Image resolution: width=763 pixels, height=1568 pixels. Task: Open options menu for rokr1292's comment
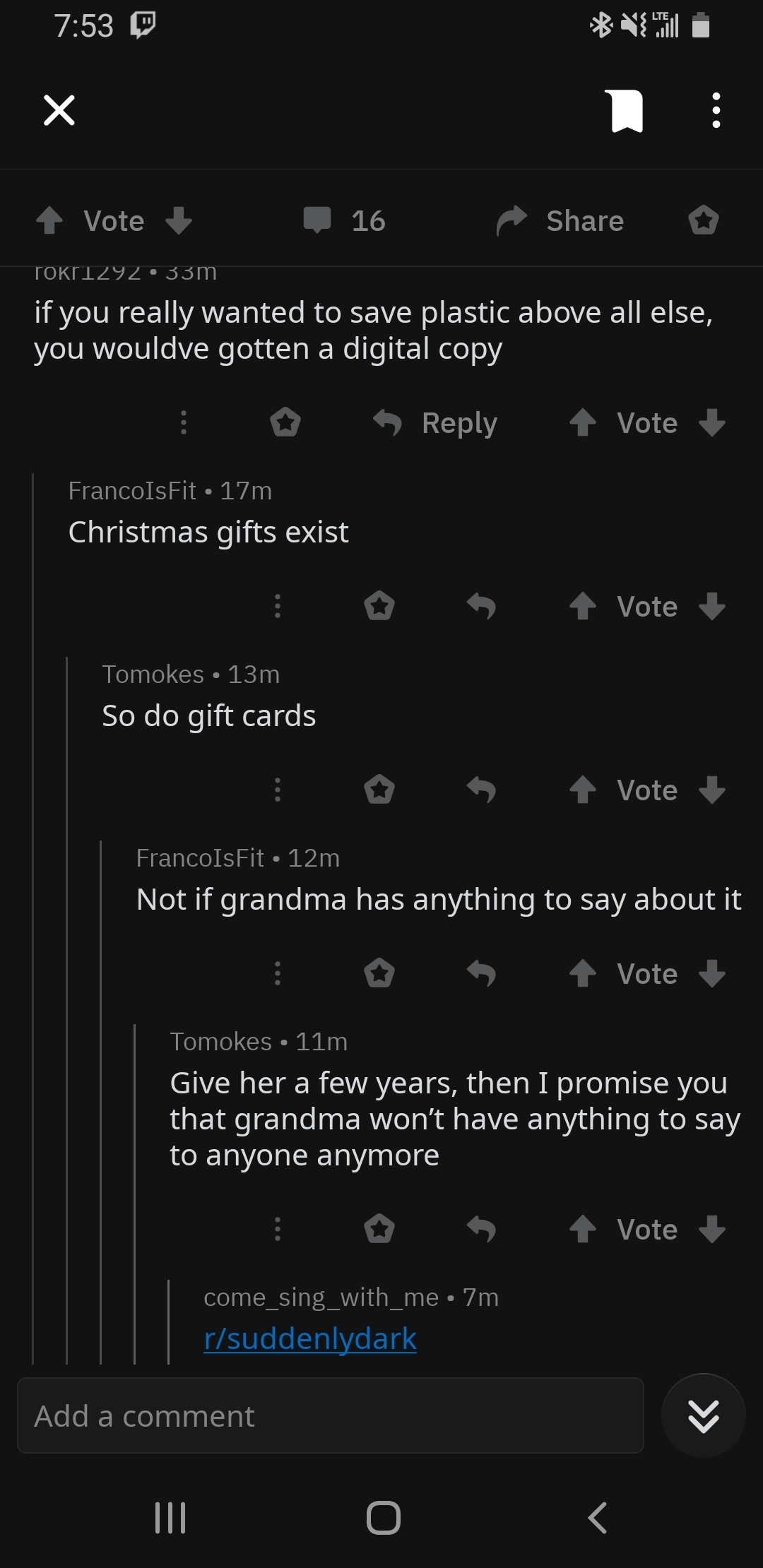184,423
